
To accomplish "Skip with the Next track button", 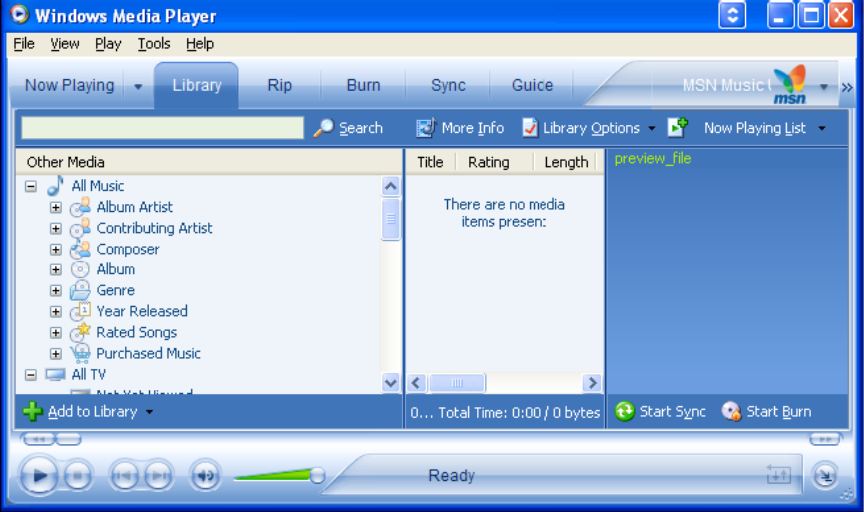I will click(x=159, y=475).
